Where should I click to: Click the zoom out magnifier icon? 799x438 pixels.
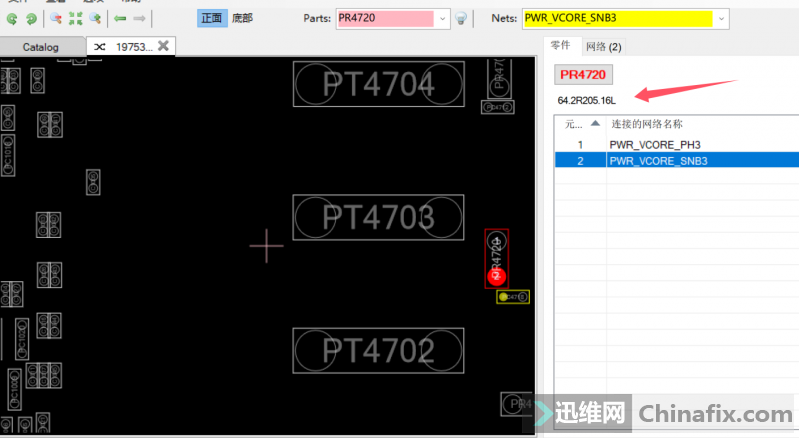56,18
